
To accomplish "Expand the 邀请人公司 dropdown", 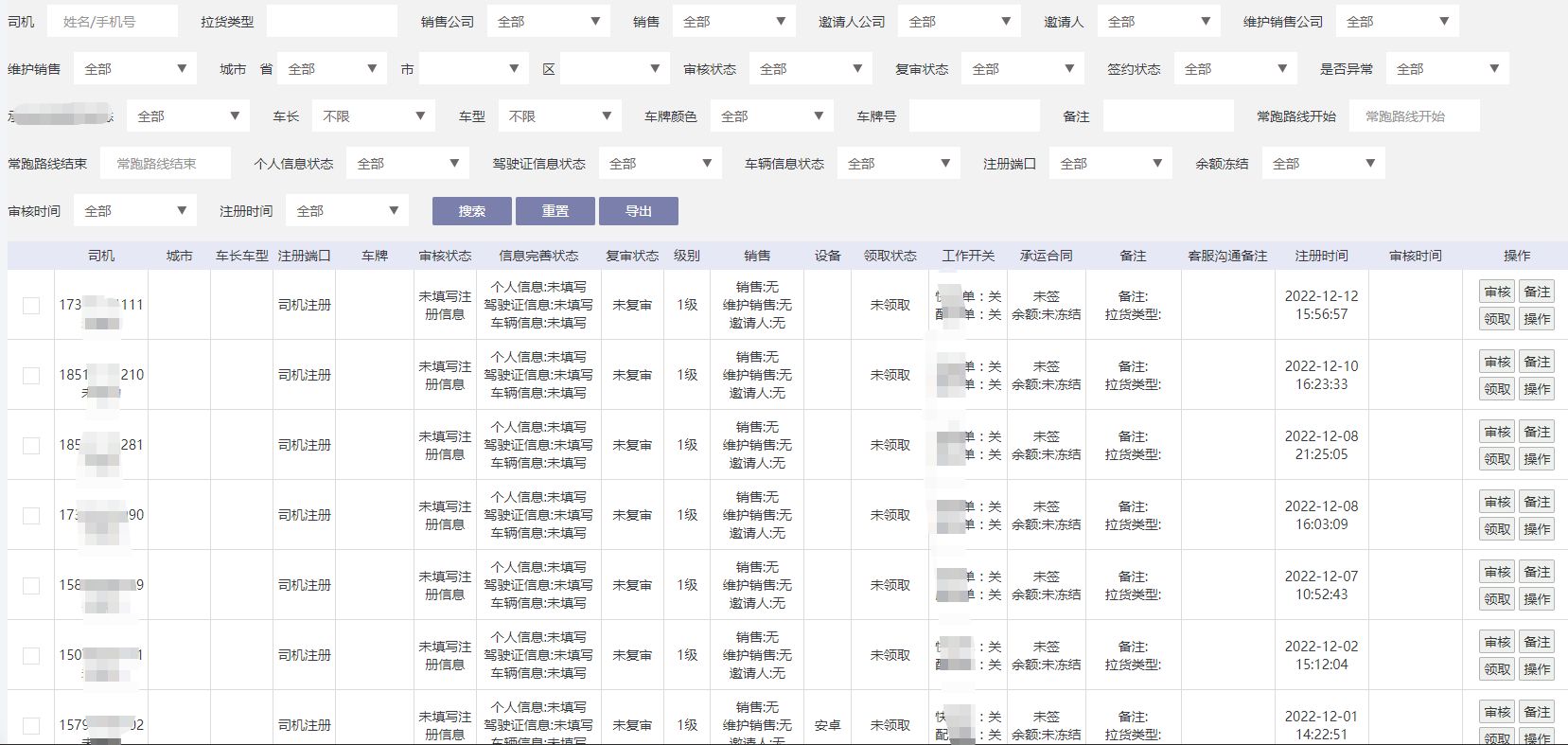I will pyautogui.click(x=960, y=21).
